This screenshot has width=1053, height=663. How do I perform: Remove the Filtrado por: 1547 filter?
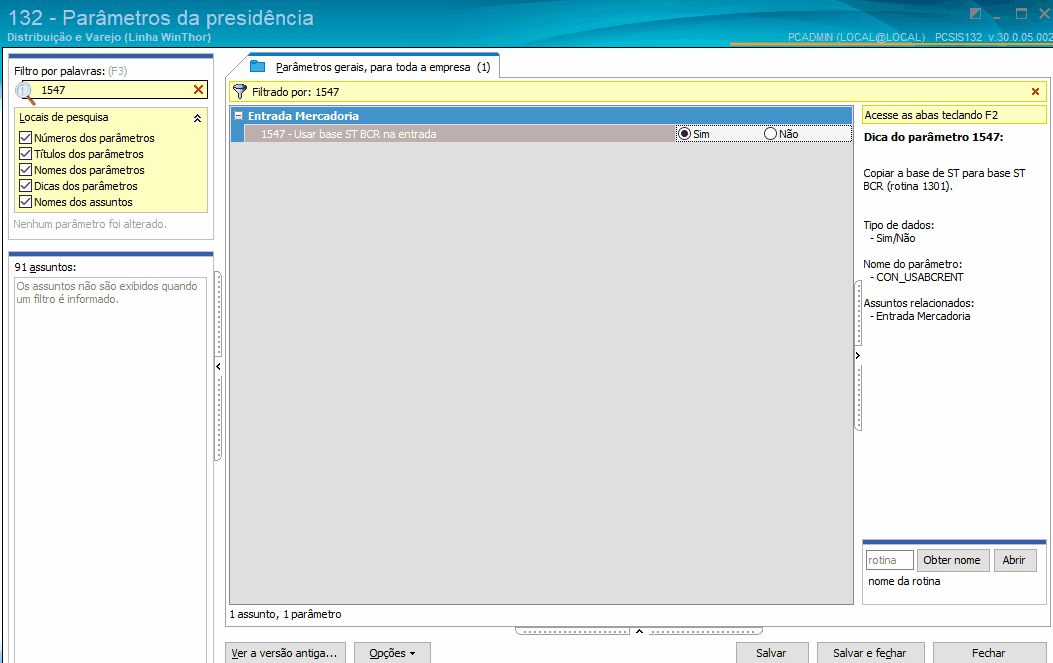point(1035,91)
